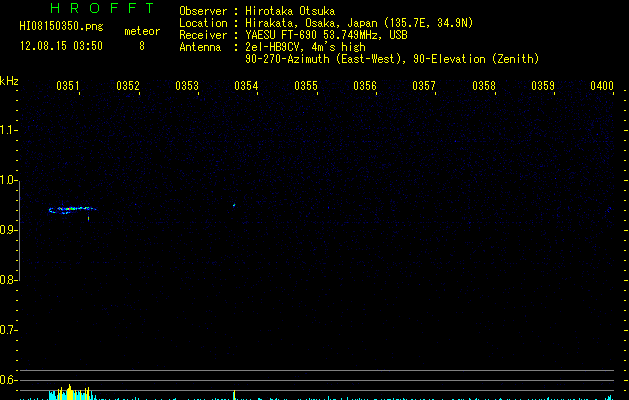This screenshot has width=629, height=400.
Task: Click the 0353 time marker
Action: pyautogui.click(x=187, y=86)
